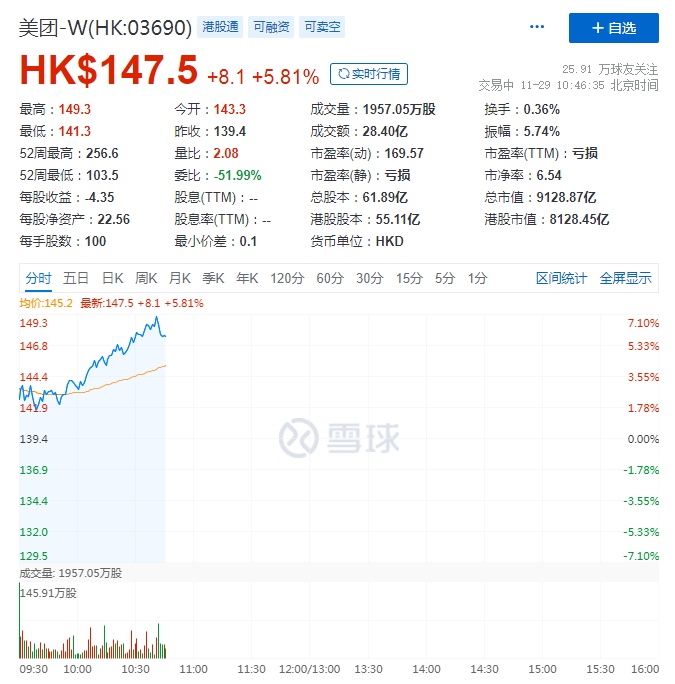675x684 pixels.
Task: Open the 周K chart tab
Action: [x=146, y=278]
